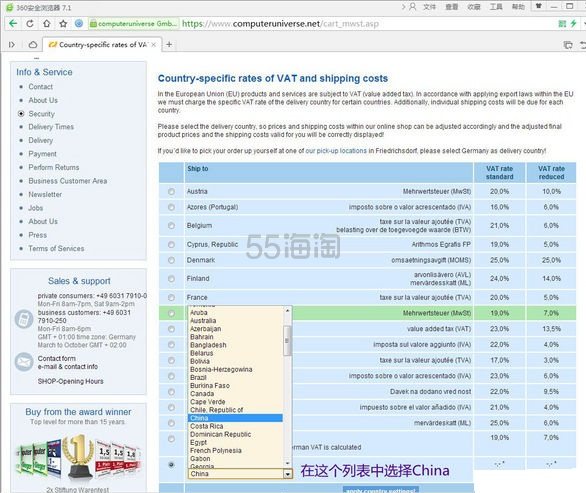
Task: Open the skin shirt icon in title bar
Action: tap(539, 6)
